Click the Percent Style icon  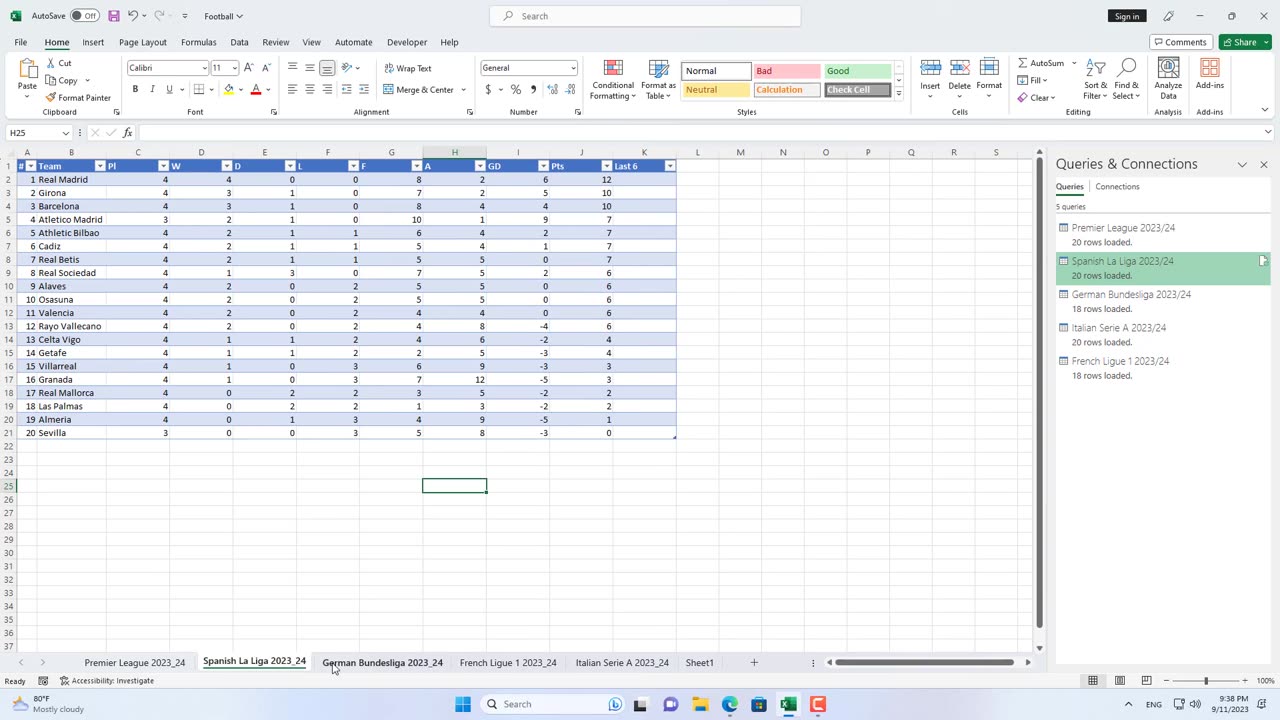click(x=516, y=89)
